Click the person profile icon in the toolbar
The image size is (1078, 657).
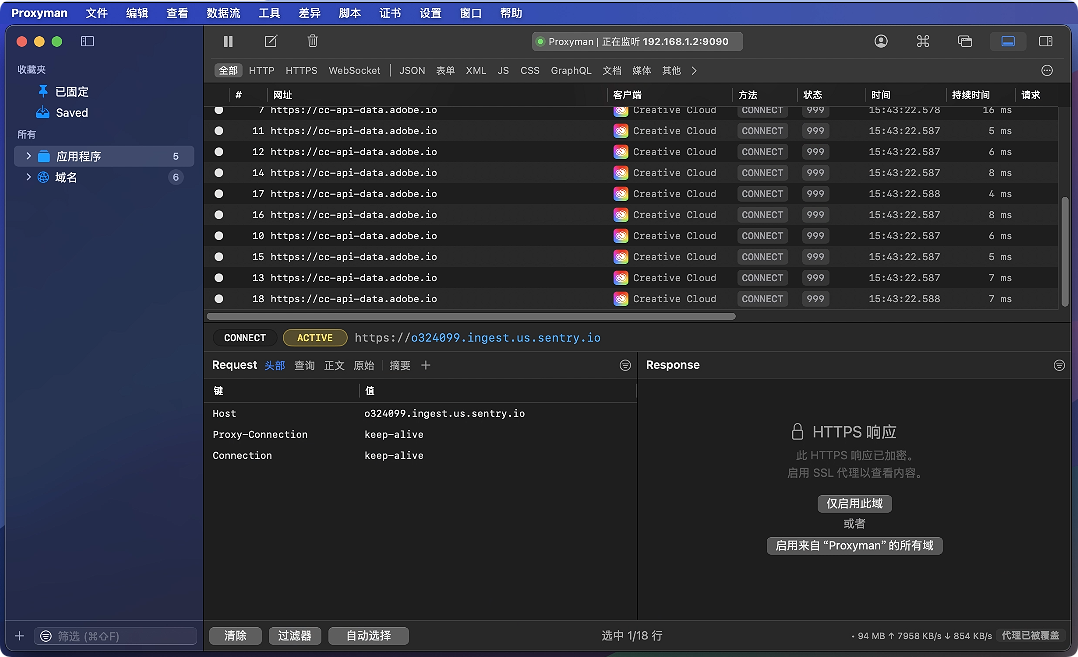[881, 41]
